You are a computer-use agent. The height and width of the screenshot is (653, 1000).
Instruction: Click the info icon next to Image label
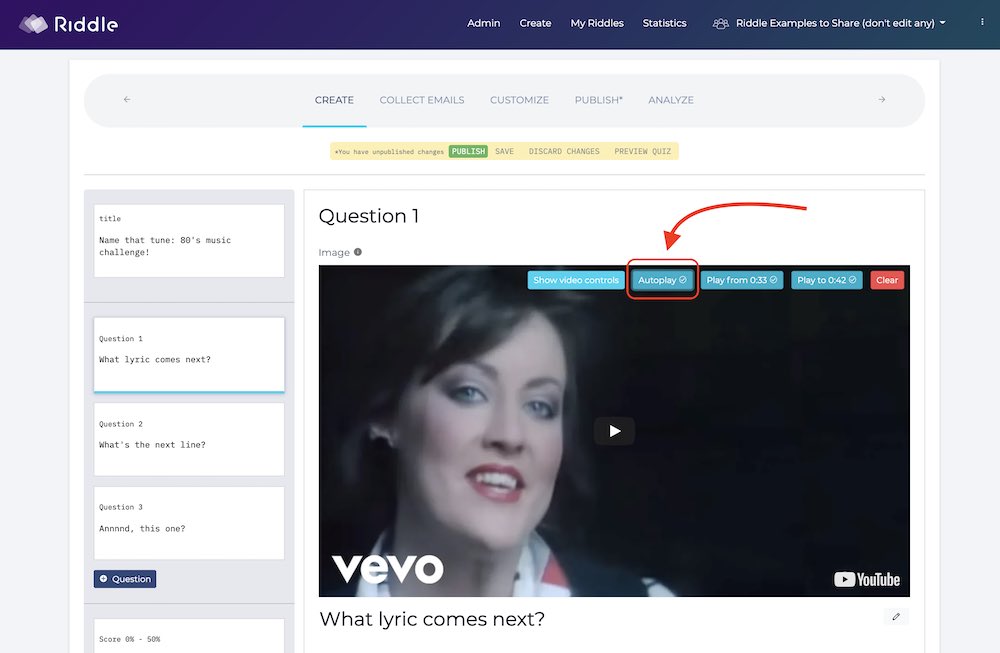point(358,252)
